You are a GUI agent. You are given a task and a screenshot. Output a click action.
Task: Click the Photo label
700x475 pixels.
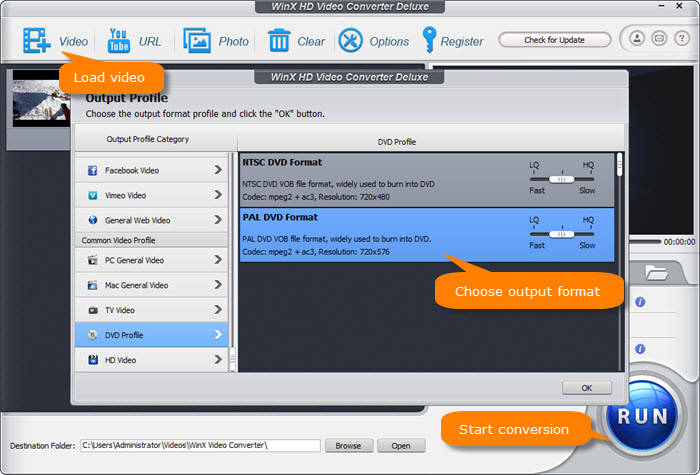click(x=233, y=42)
